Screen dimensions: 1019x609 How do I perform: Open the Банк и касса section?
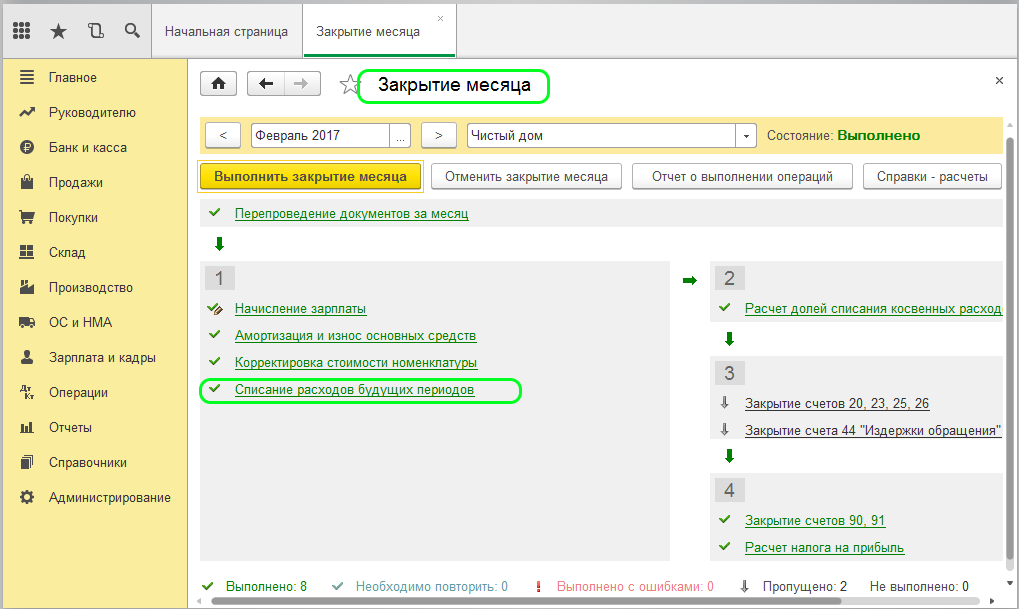click(87, 147)
